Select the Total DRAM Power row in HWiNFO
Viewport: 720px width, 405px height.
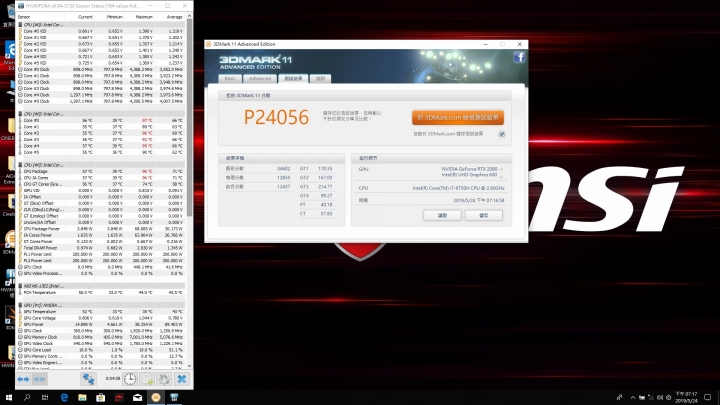(101, 248)
